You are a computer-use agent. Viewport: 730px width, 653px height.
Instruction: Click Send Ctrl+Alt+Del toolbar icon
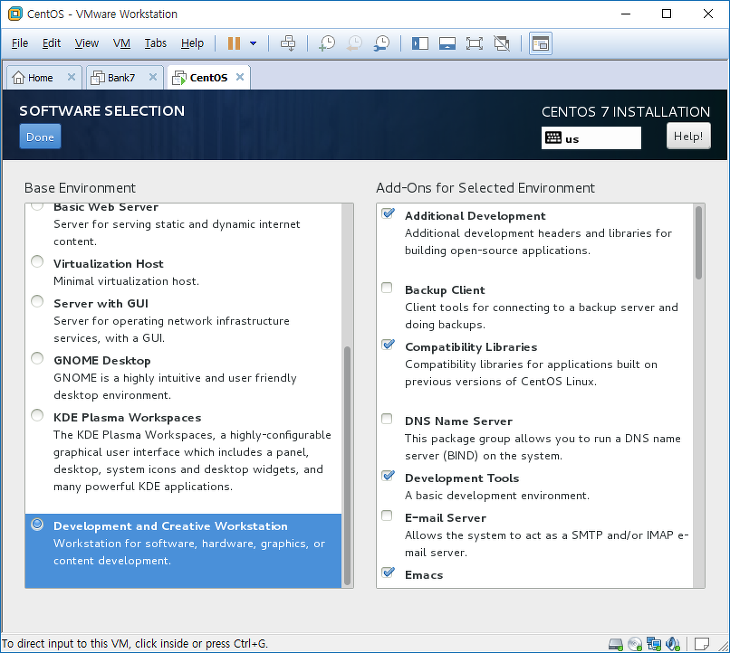click(288, 43)
